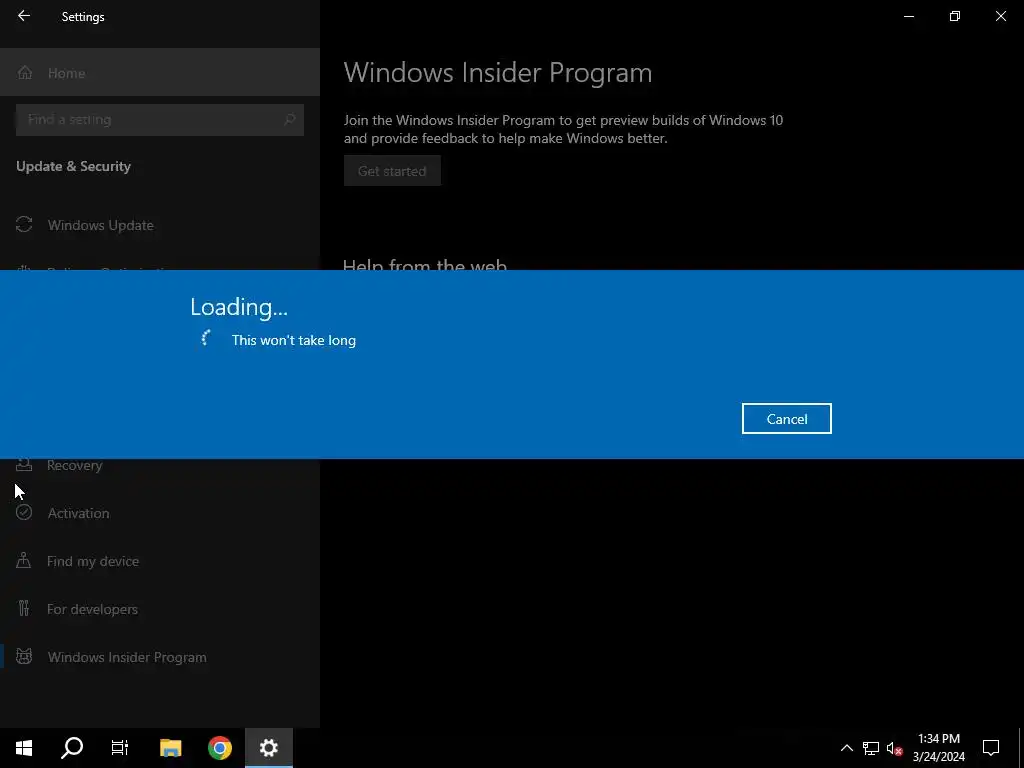
Task: Open the Action Center notifications
Action: click(x=991, y=748)
